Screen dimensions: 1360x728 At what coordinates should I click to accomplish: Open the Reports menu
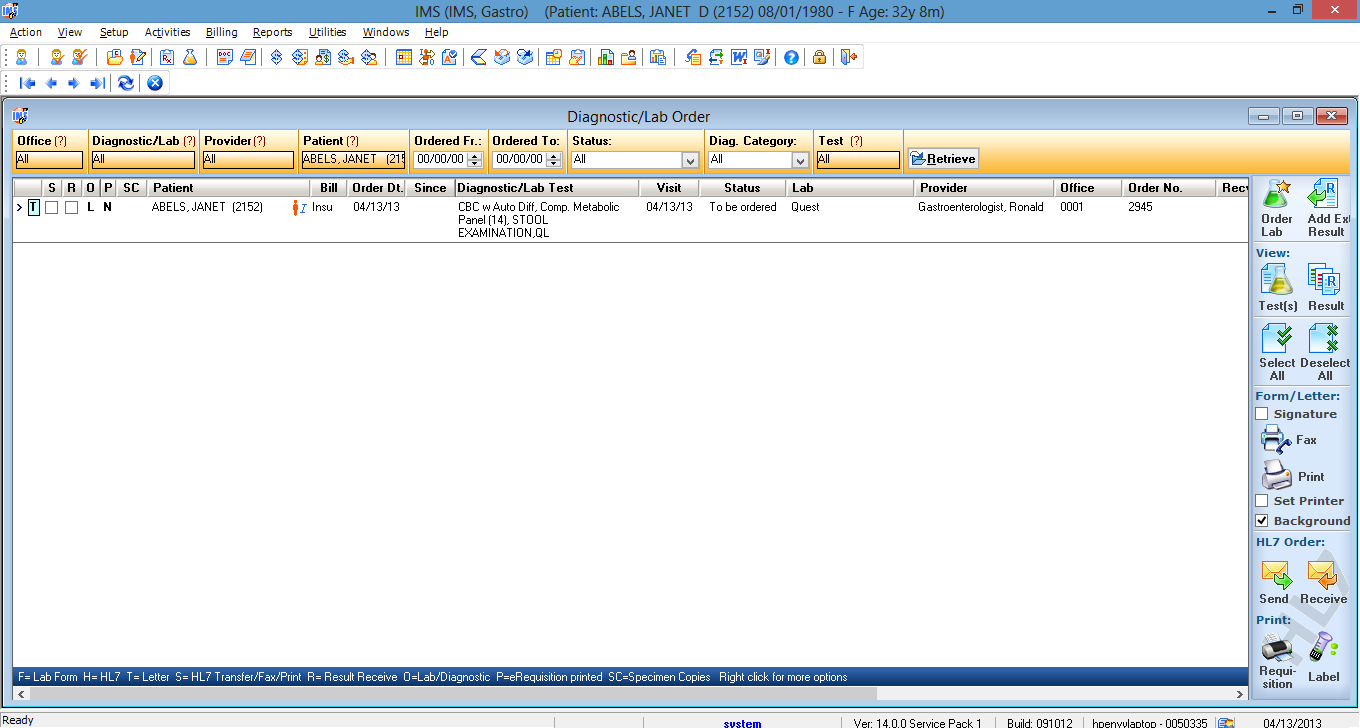tap(272, 32)
